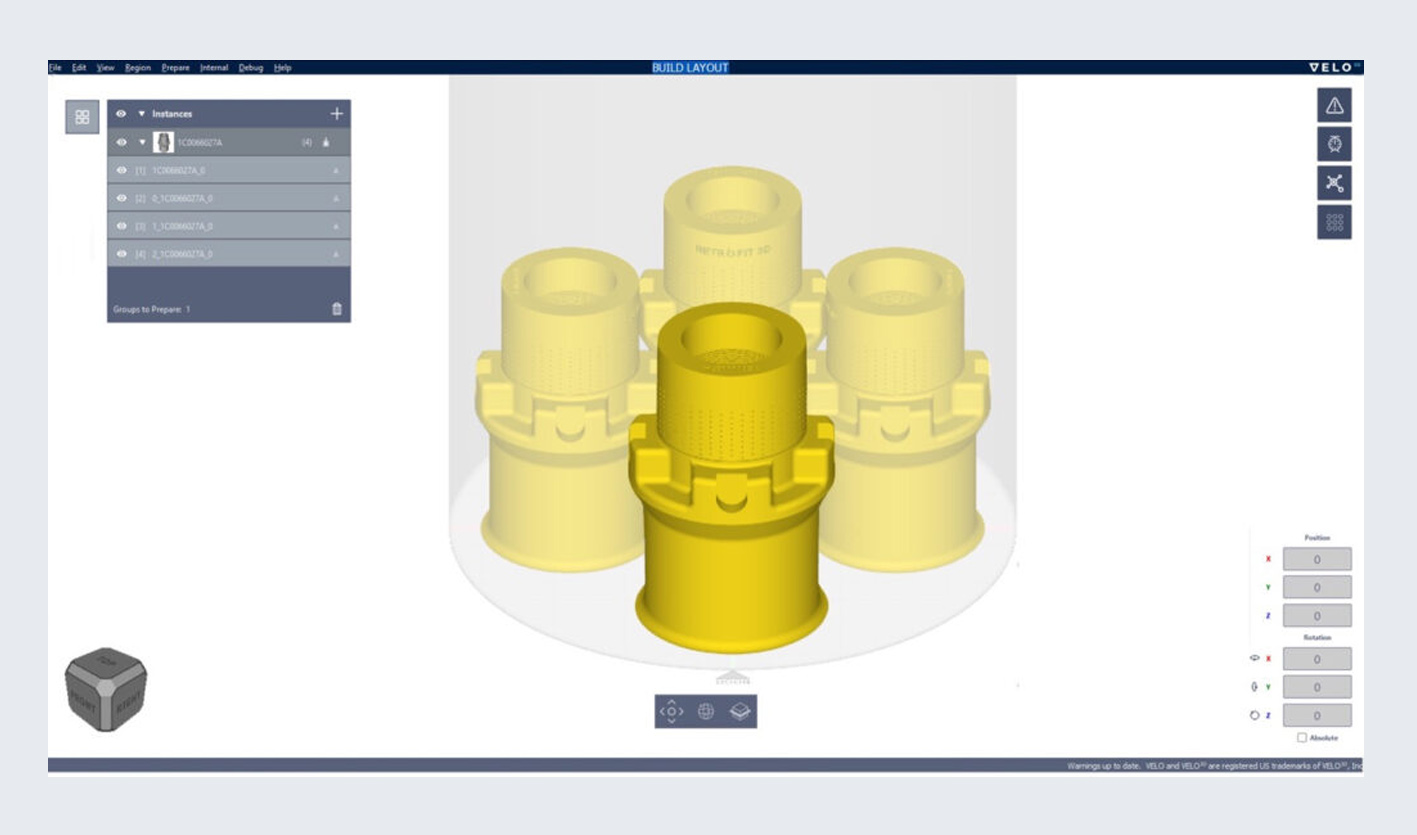This screenshot has width=1417, height=835.
Task: Click the gear icon below the warning triangle
Action: click(x=1336, y=143)
